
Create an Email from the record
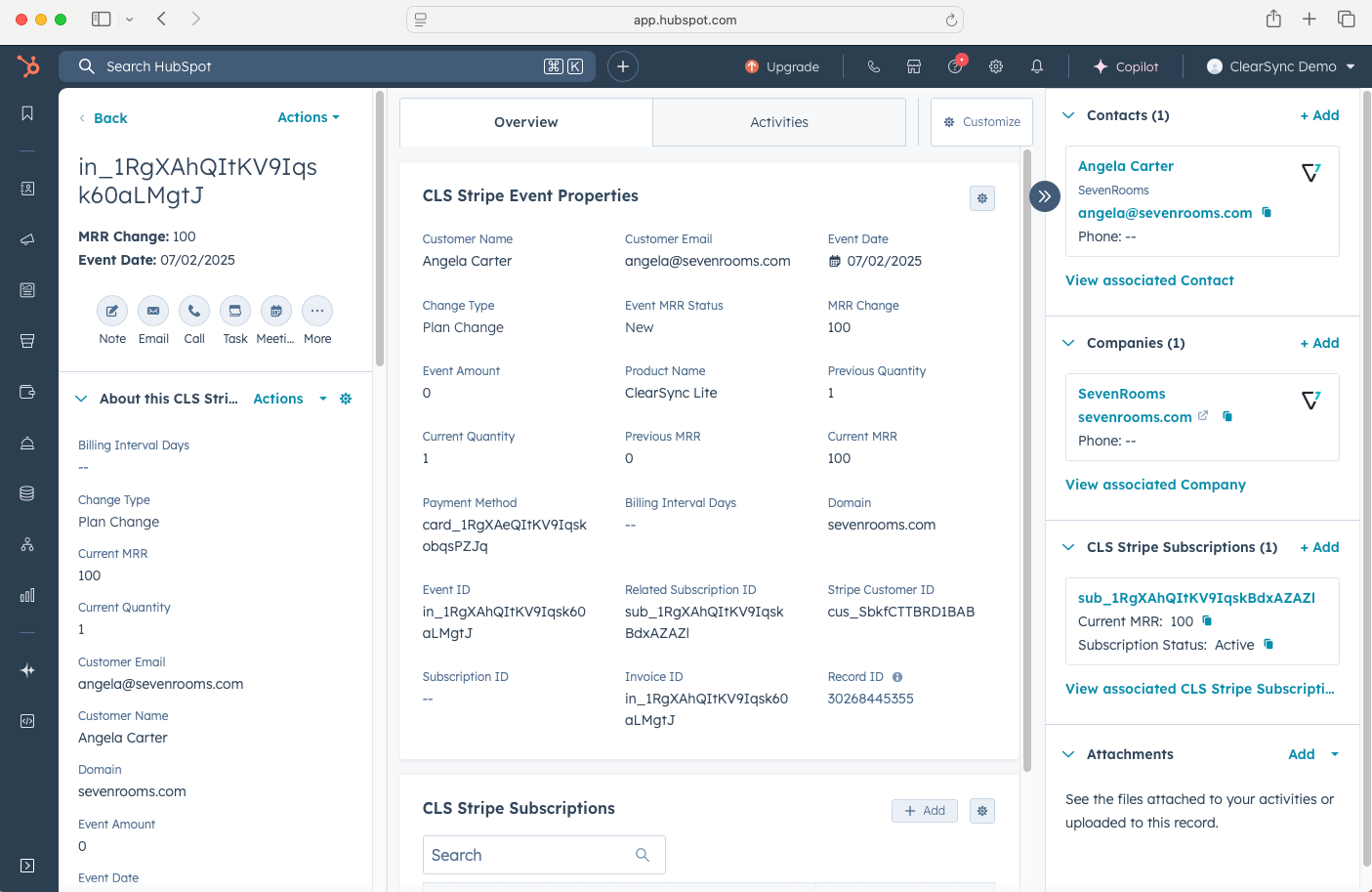coord(153,311)
